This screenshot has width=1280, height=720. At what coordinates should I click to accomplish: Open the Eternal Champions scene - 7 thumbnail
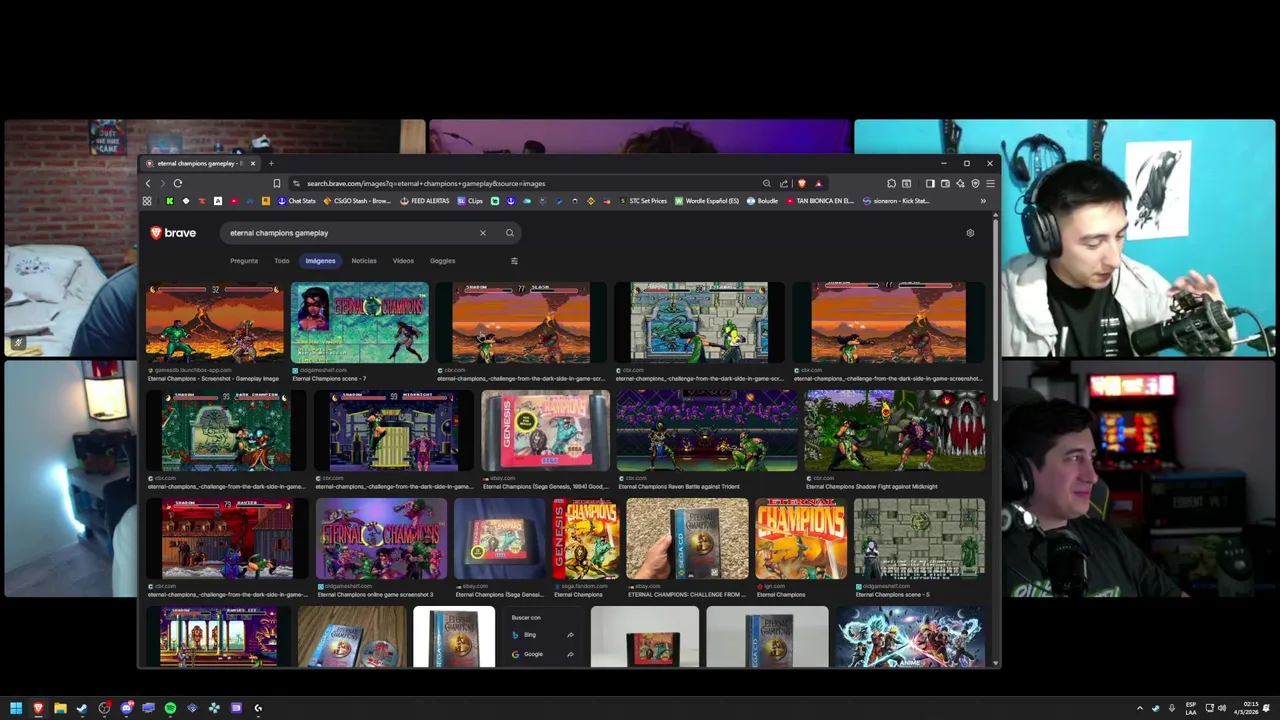click(x=359, y=323)
